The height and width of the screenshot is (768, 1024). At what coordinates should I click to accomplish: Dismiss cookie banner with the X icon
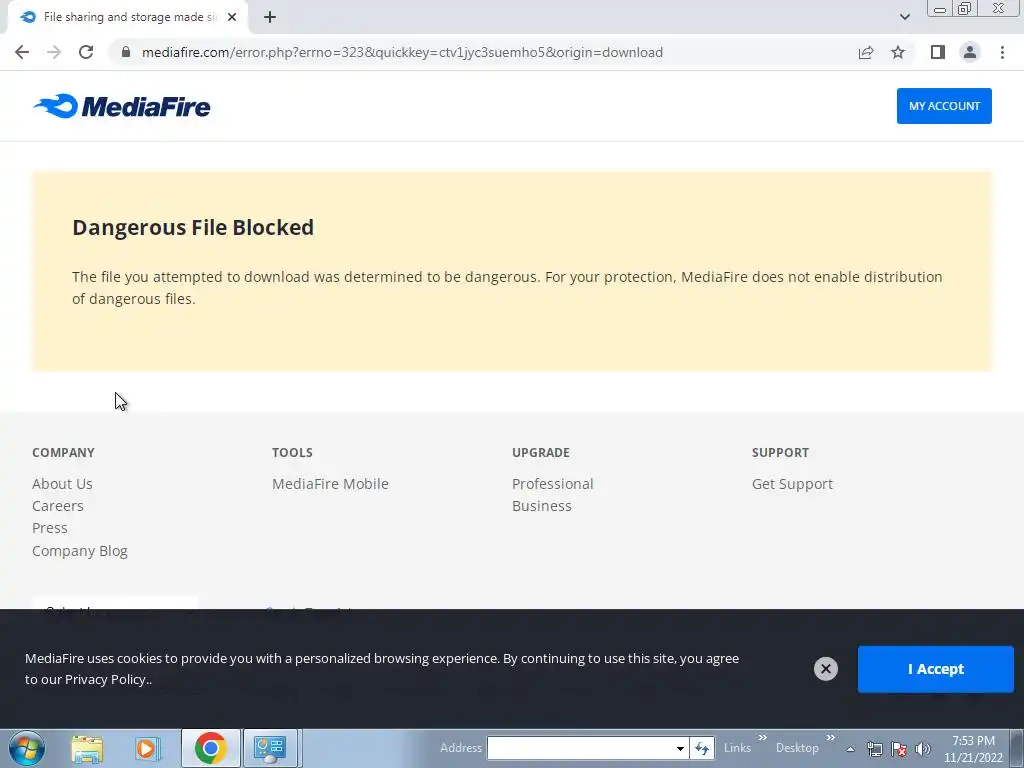click(825, 669)
